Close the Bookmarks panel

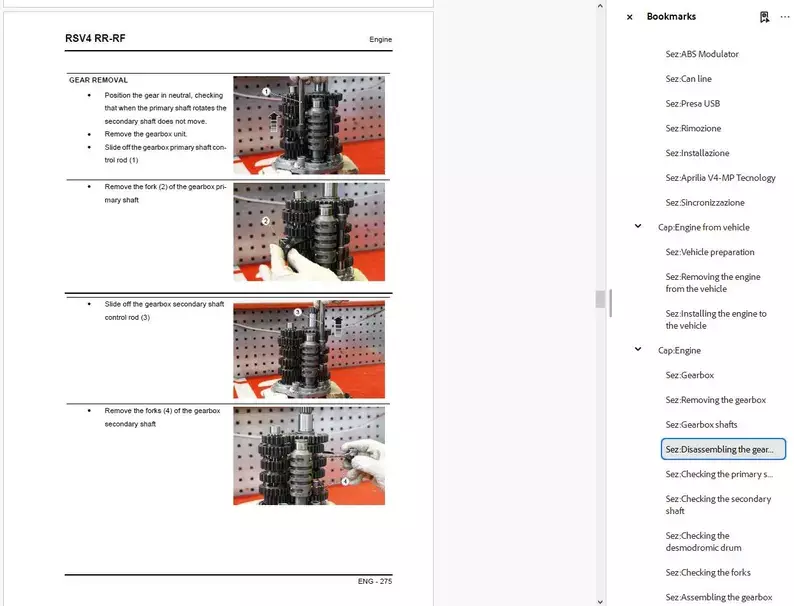[x=629, y=17]
